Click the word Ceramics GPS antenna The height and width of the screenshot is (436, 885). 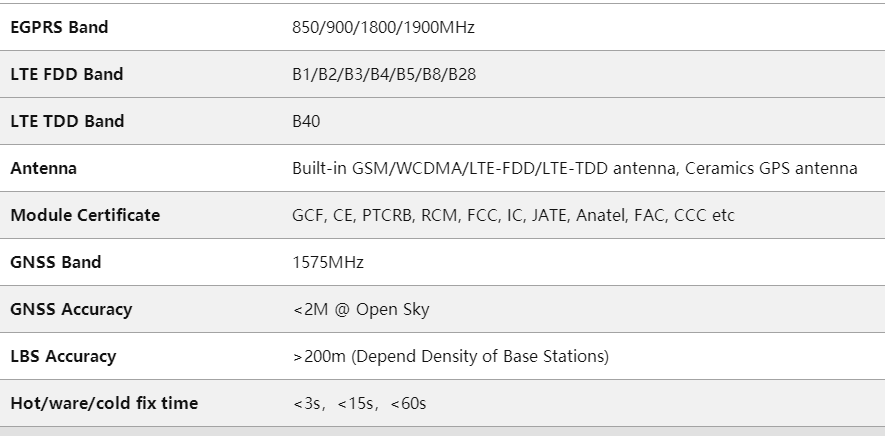771,168
